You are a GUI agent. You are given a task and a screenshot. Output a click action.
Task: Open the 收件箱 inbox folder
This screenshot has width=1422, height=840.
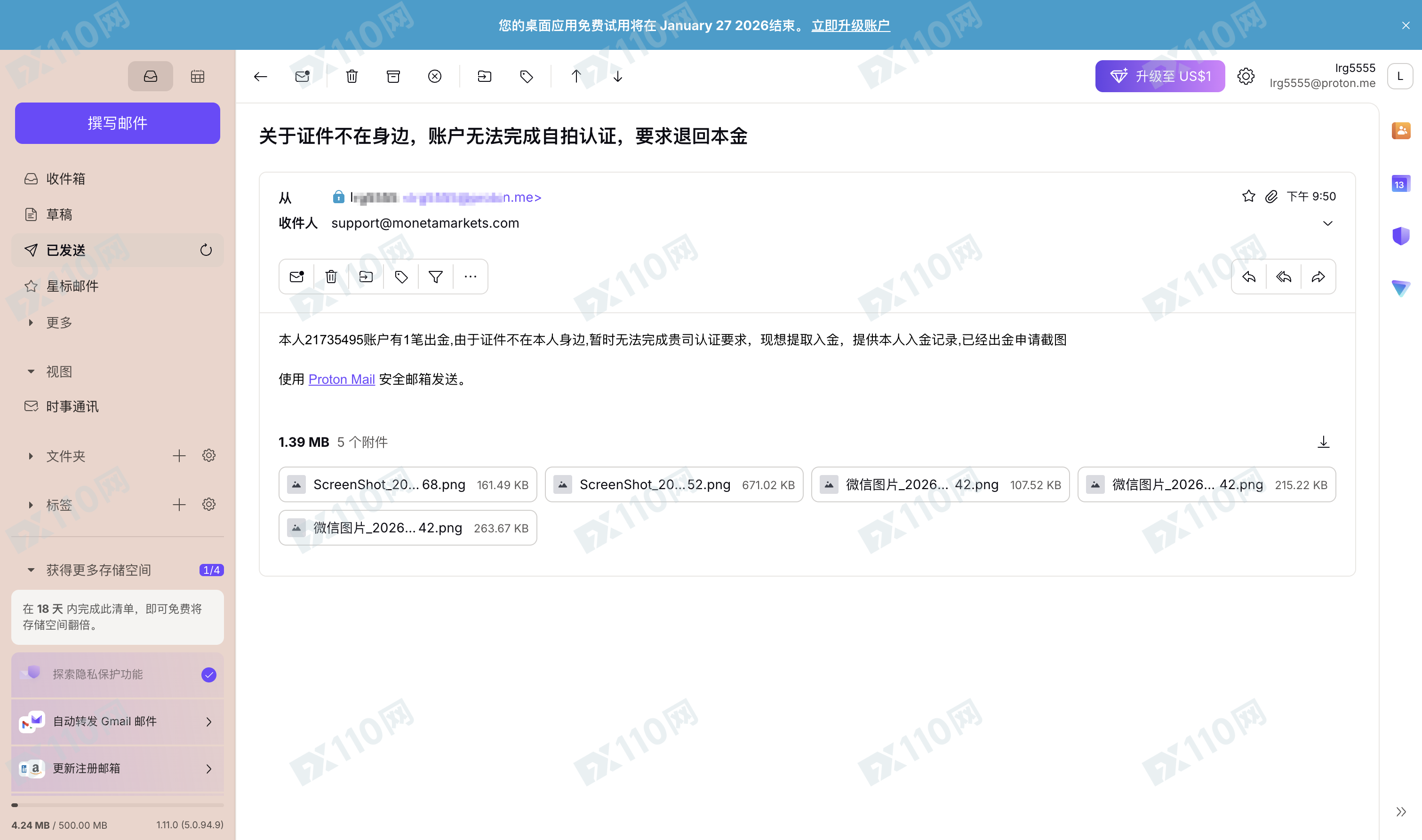point(65,179)
